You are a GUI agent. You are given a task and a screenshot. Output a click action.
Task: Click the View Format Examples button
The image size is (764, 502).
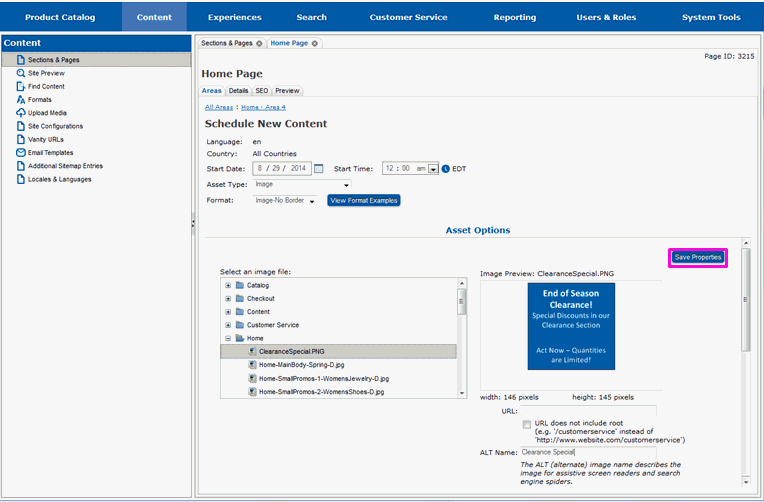pyautogui.click(x=364, y=200)
